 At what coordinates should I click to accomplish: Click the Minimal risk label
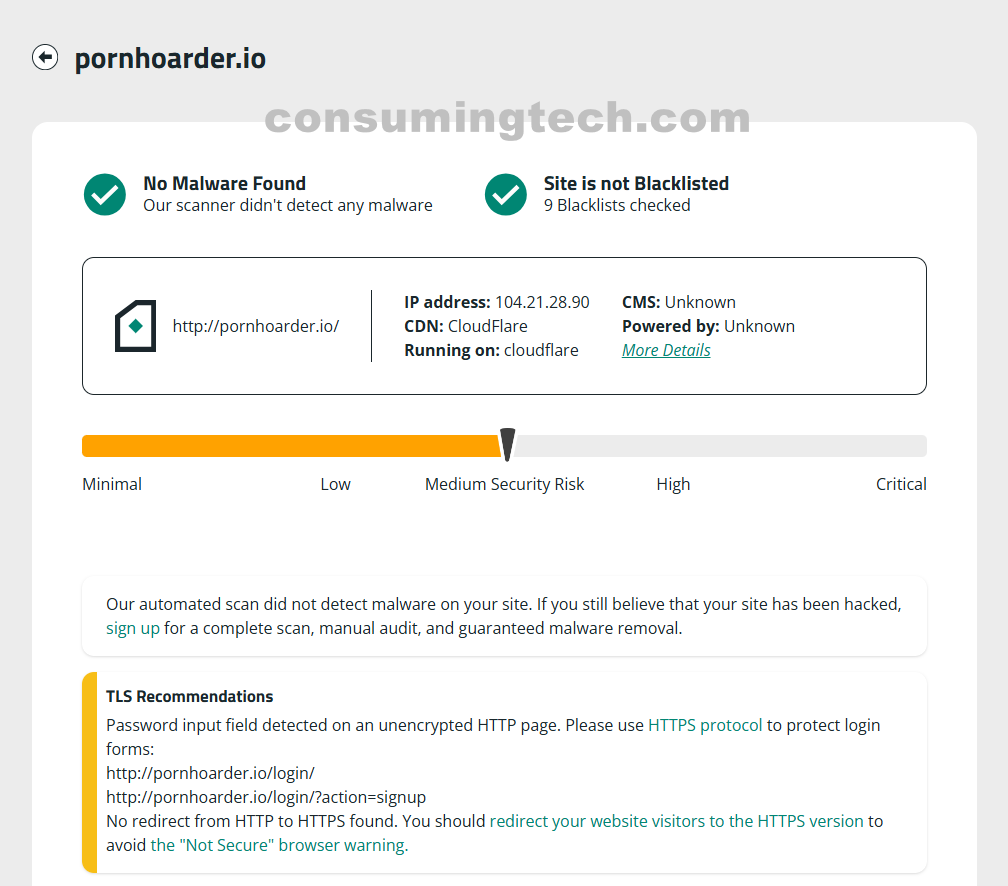(112, 484)
